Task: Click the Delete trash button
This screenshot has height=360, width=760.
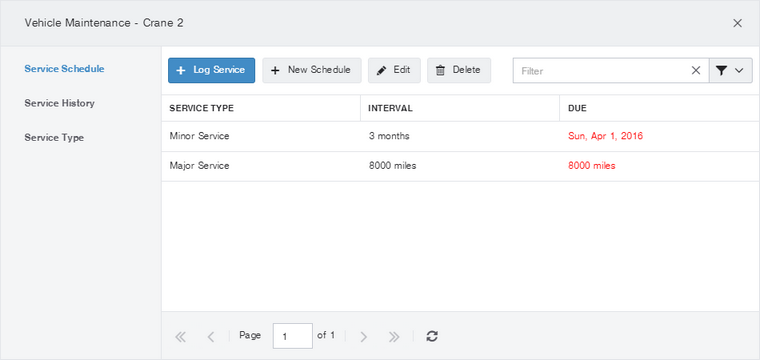Action: (x=459, y=70)
